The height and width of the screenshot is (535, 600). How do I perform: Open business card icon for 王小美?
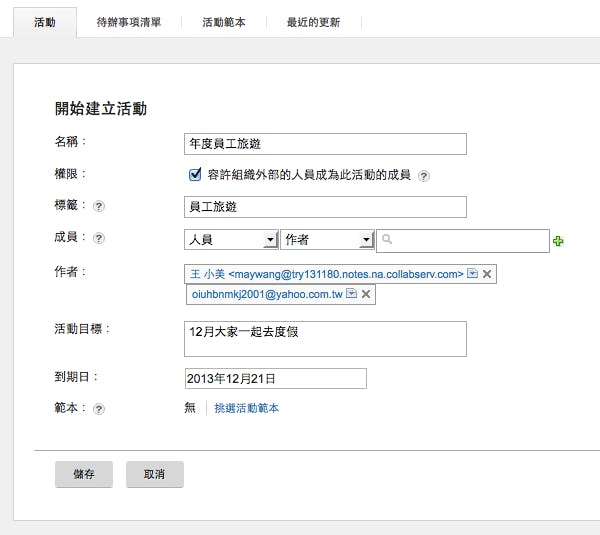coord(472,274)
